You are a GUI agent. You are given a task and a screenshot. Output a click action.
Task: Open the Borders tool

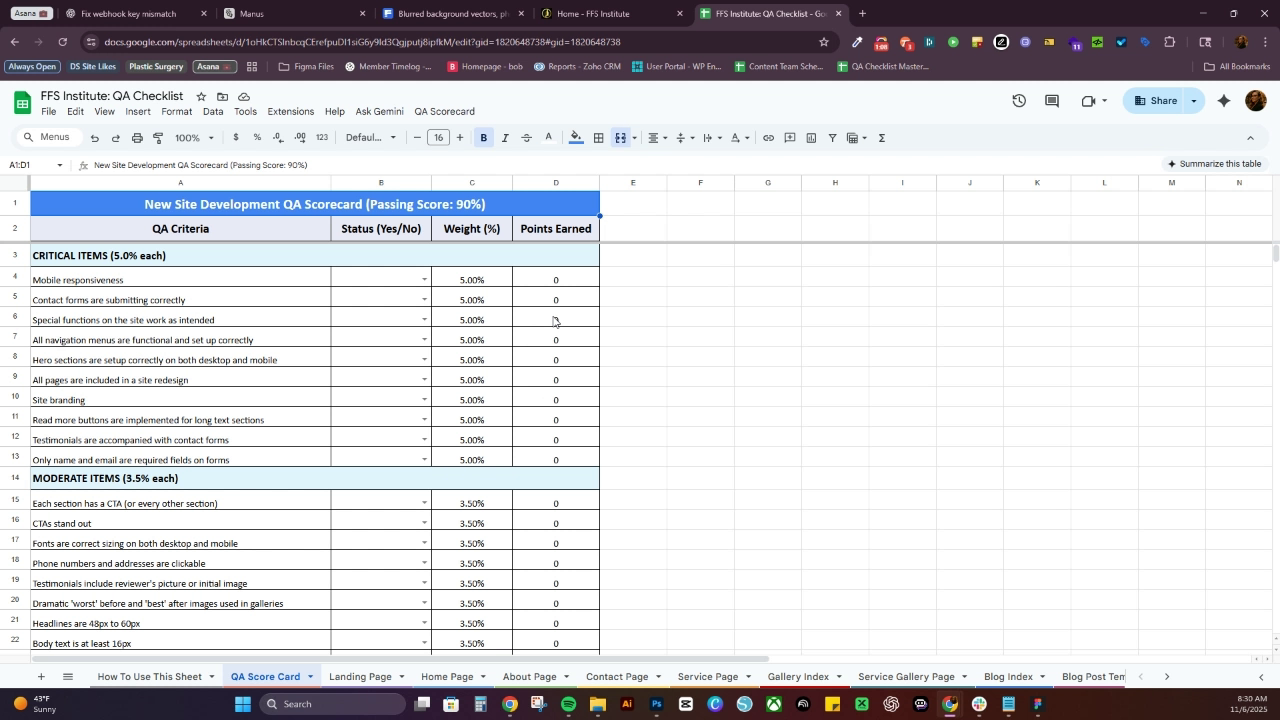click(x=598, y=138)
